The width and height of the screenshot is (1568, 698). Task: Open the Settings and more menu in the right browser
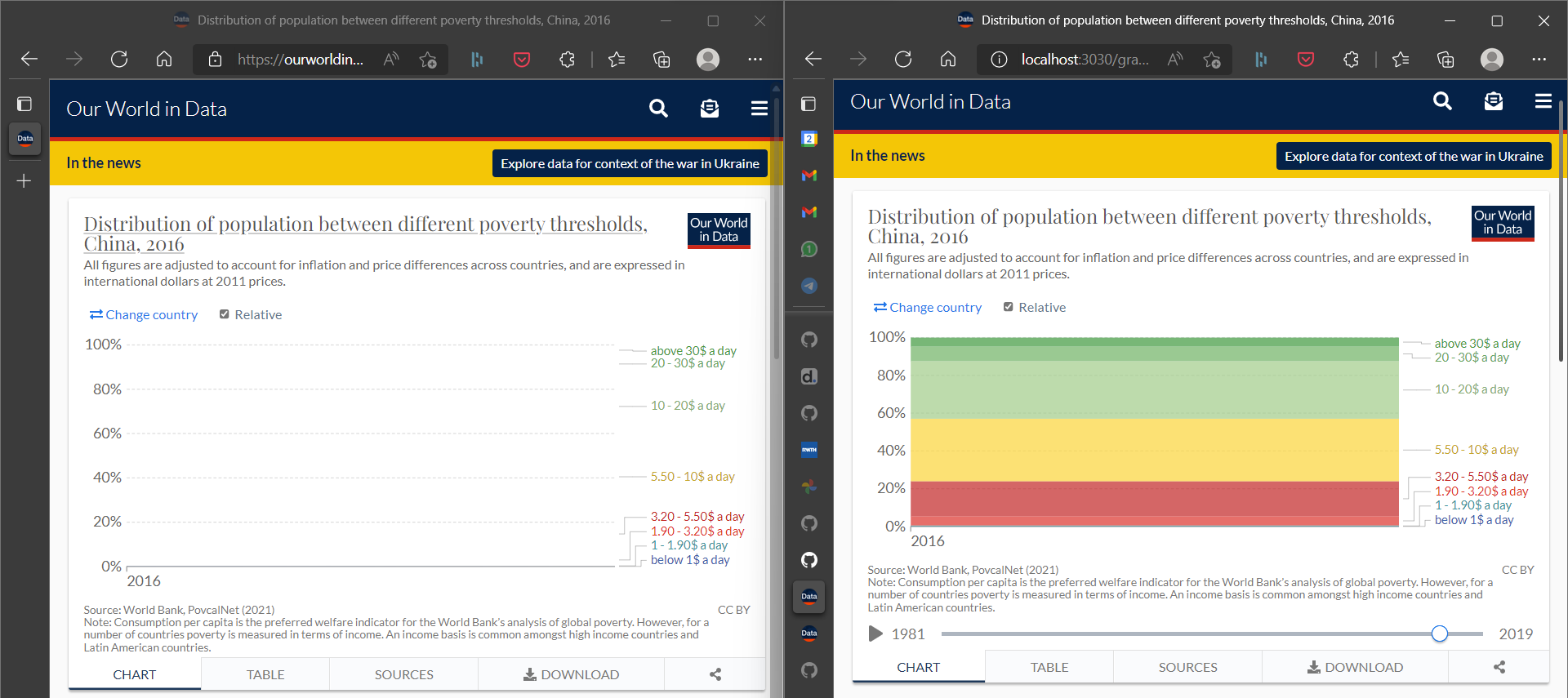click(x=1539, y=59)
